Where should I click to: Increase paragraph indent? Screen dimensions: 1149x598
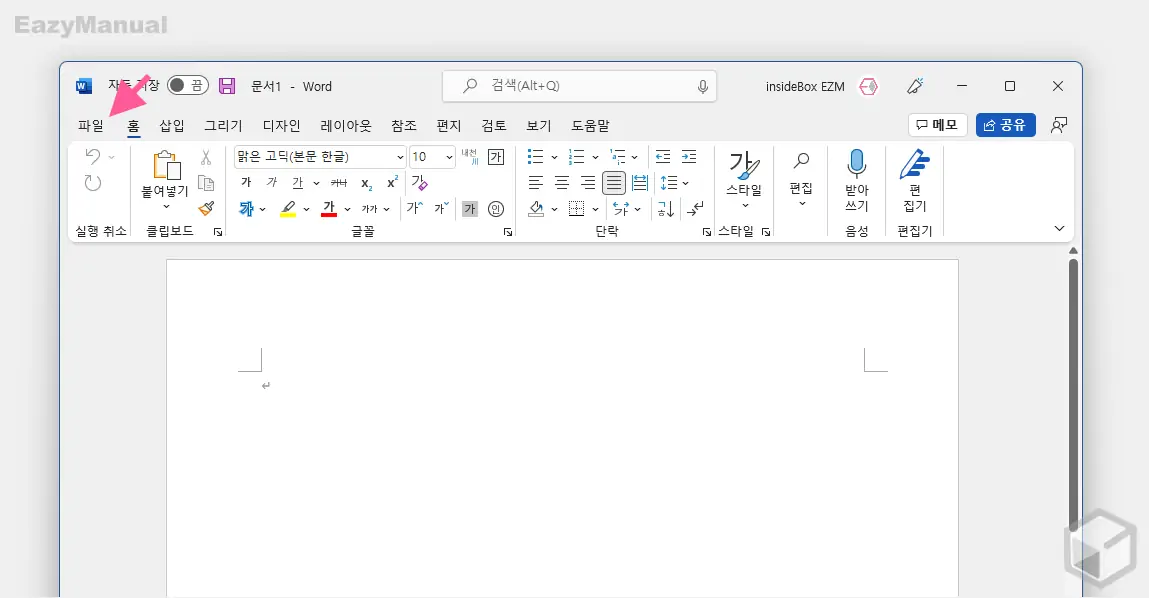(x=689, y=156)
